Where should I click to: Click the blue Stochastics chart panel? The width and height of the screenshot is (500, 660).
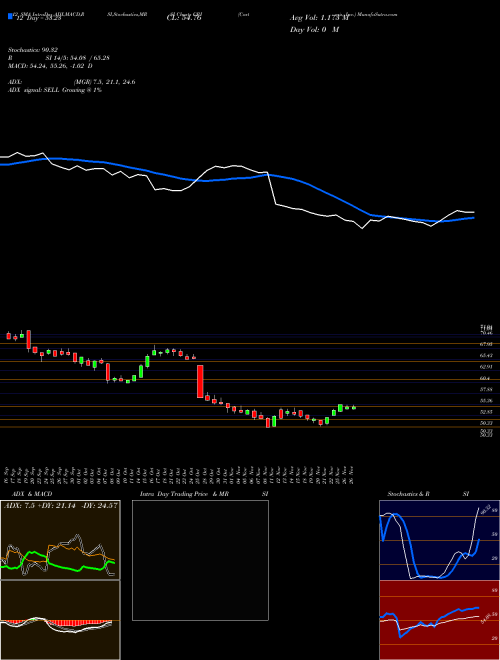coord(439,540)
